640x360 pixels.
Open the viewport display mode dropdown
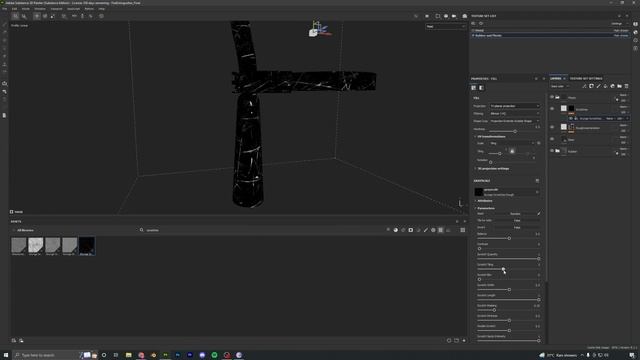pyautogui.click(x=445, y=27)
